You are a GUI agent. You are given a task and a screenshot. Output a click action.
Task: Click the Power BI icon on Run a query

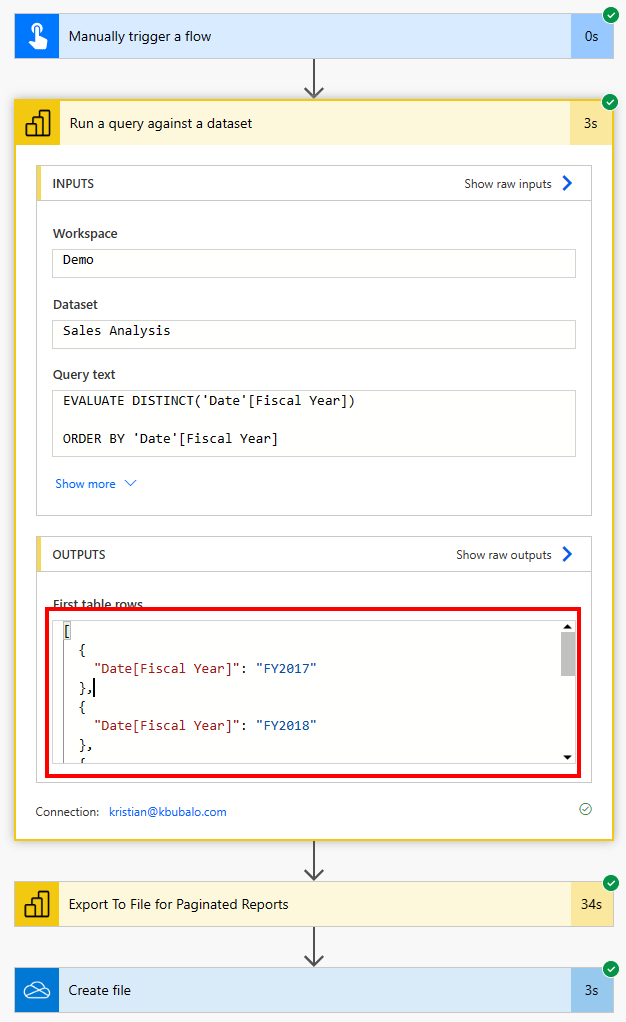point(38,124)
